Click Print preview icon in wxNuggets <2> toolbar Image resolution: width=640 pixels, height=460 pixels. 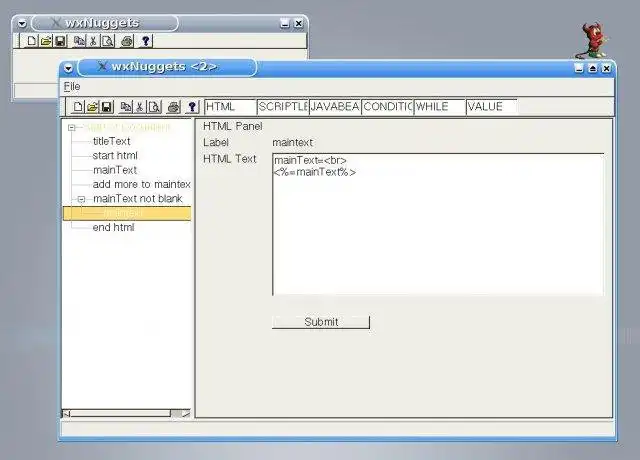coord(154,107)
